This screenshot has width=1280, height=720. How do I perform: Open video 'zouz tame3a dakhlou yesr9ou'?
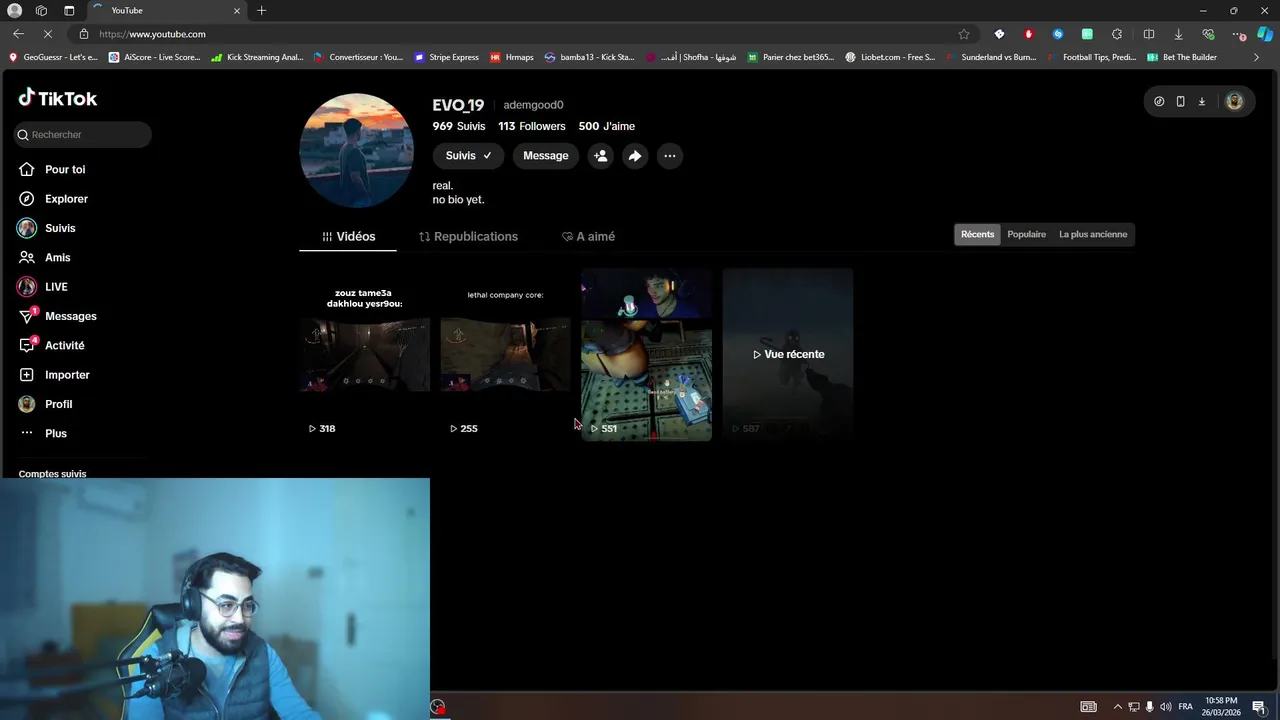coord(365,354)
